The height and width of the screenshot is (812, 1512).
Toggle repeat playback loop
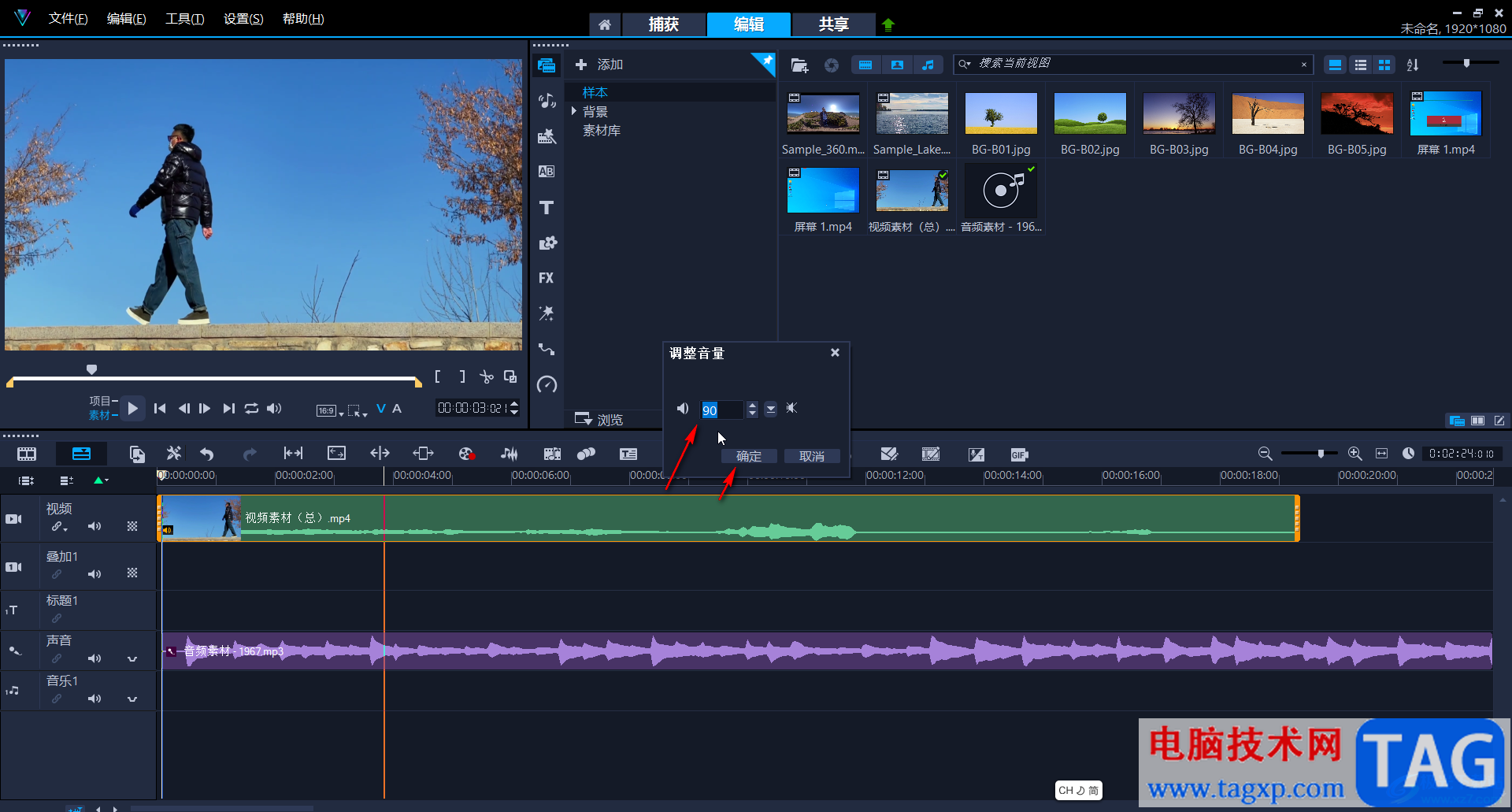point(251,408)
